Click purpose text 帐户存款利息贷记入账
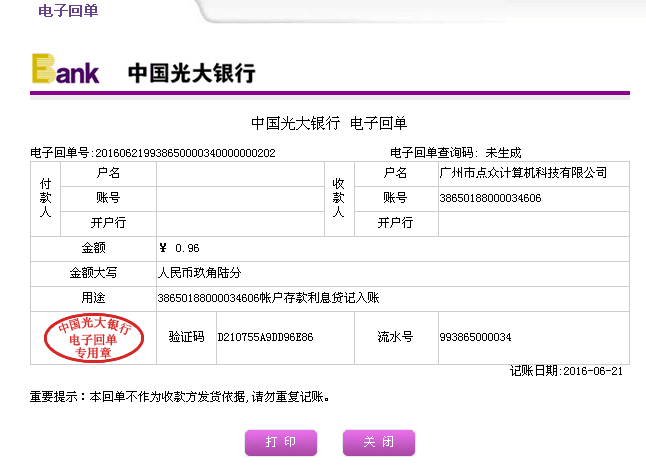The height and width of the screenshot is (465, 646). click(319, 298)
